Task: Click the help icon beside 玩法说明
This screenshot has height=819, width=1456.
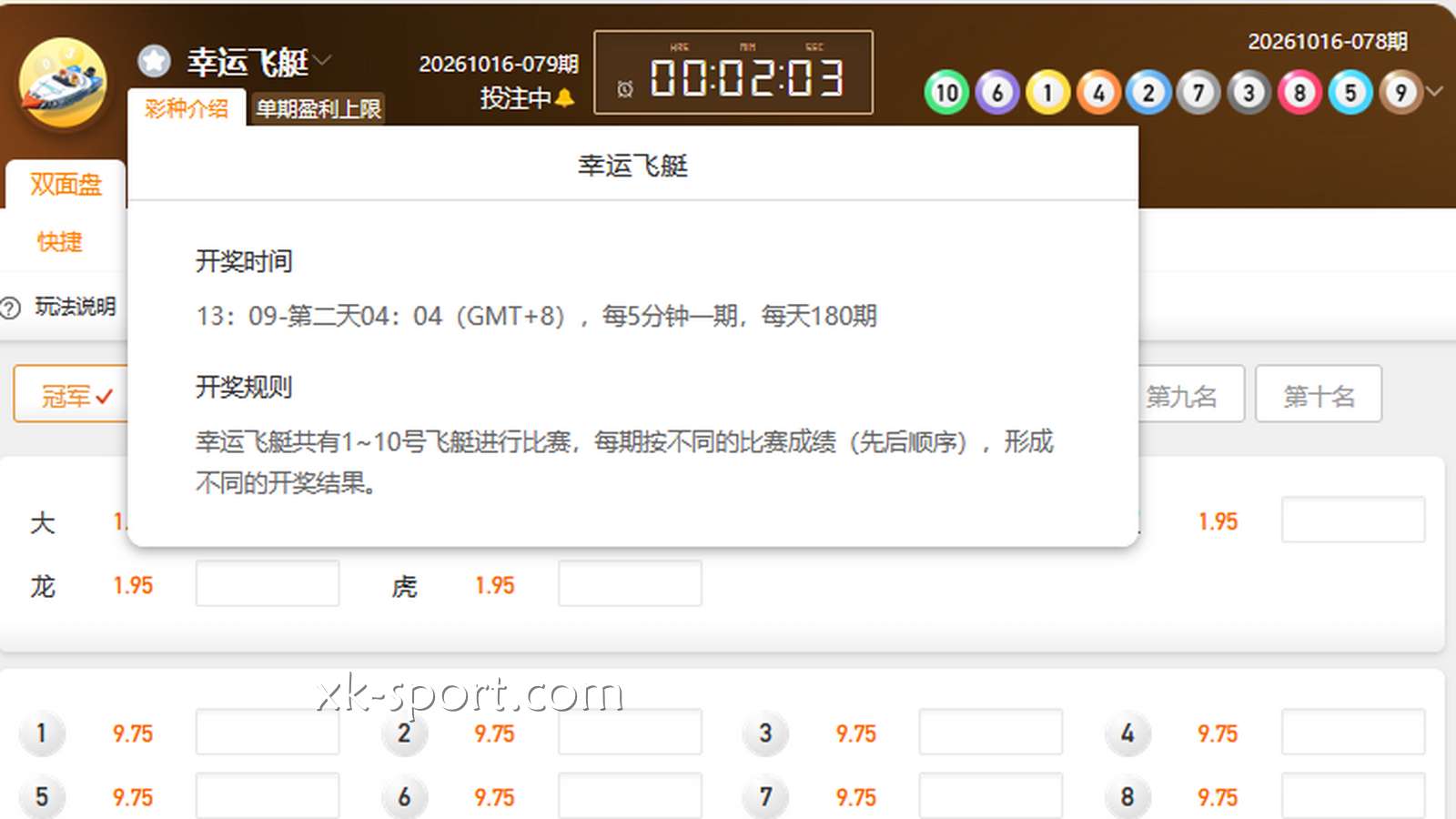Action: pos(10,308)
